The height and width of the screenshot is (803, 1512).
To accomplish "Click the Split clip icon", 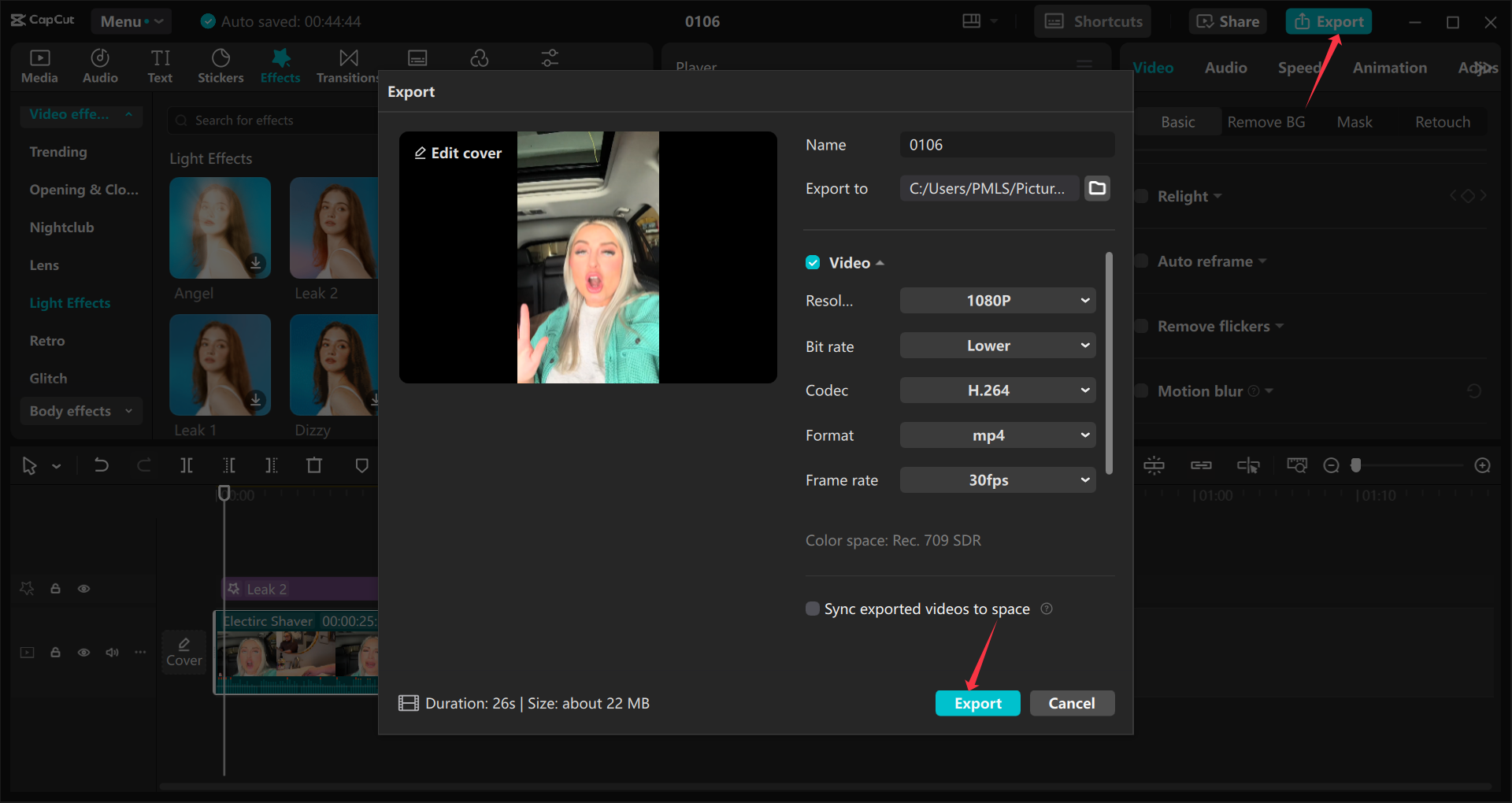I will coord(187,465).
